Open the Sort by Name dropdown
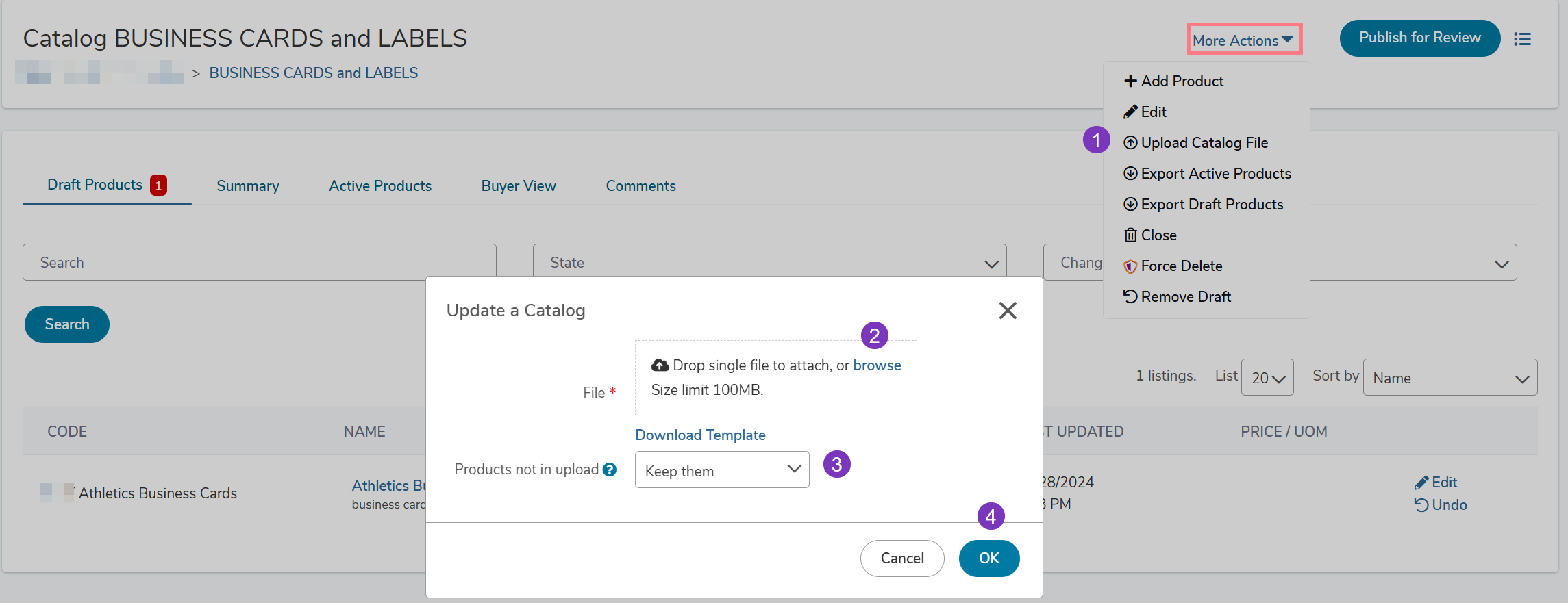This screenshot has height=603, width=1568. [x=1449, y=378]
